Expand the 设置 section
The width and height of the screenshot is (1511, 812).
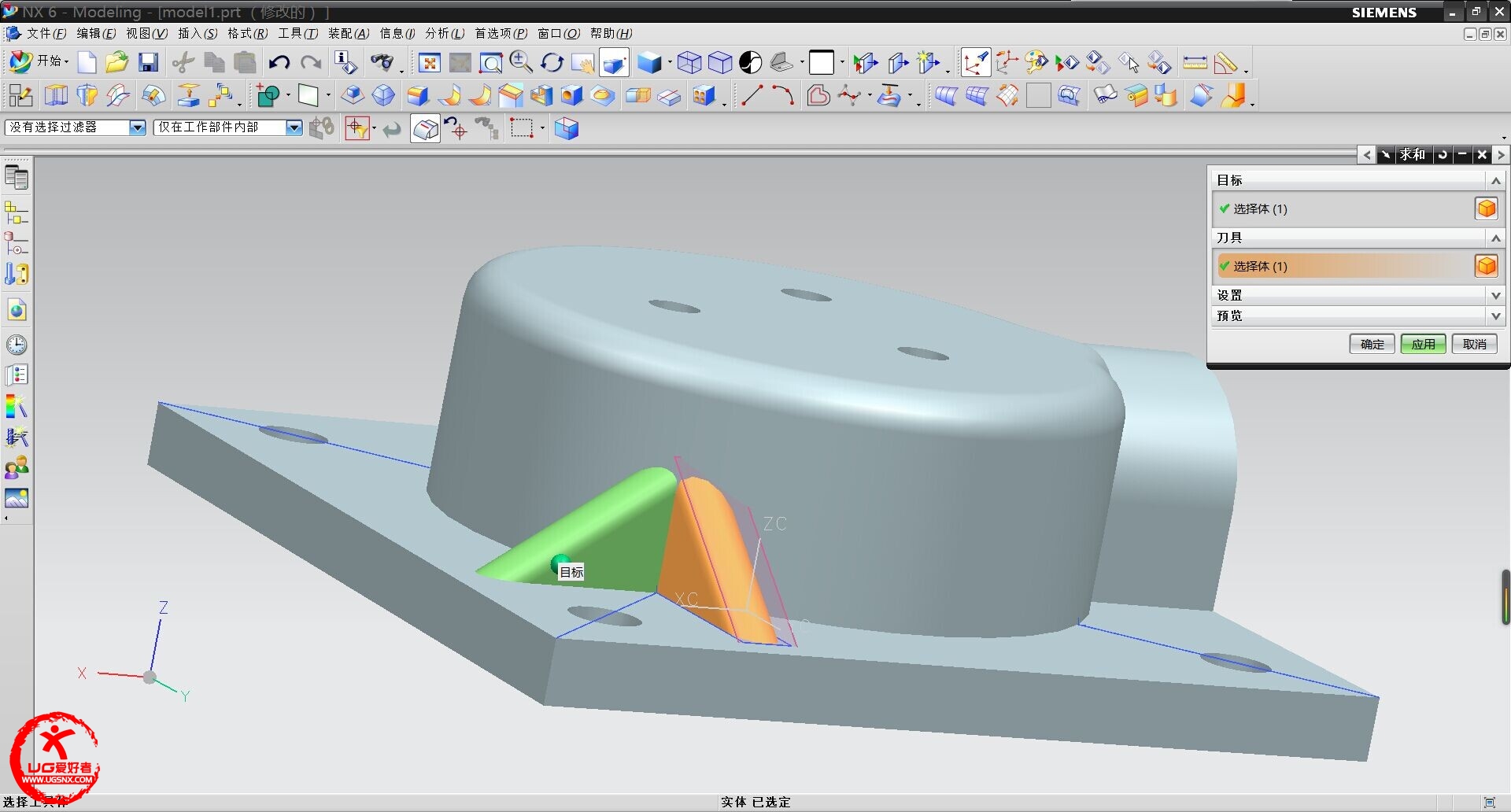pos(1496,295)
